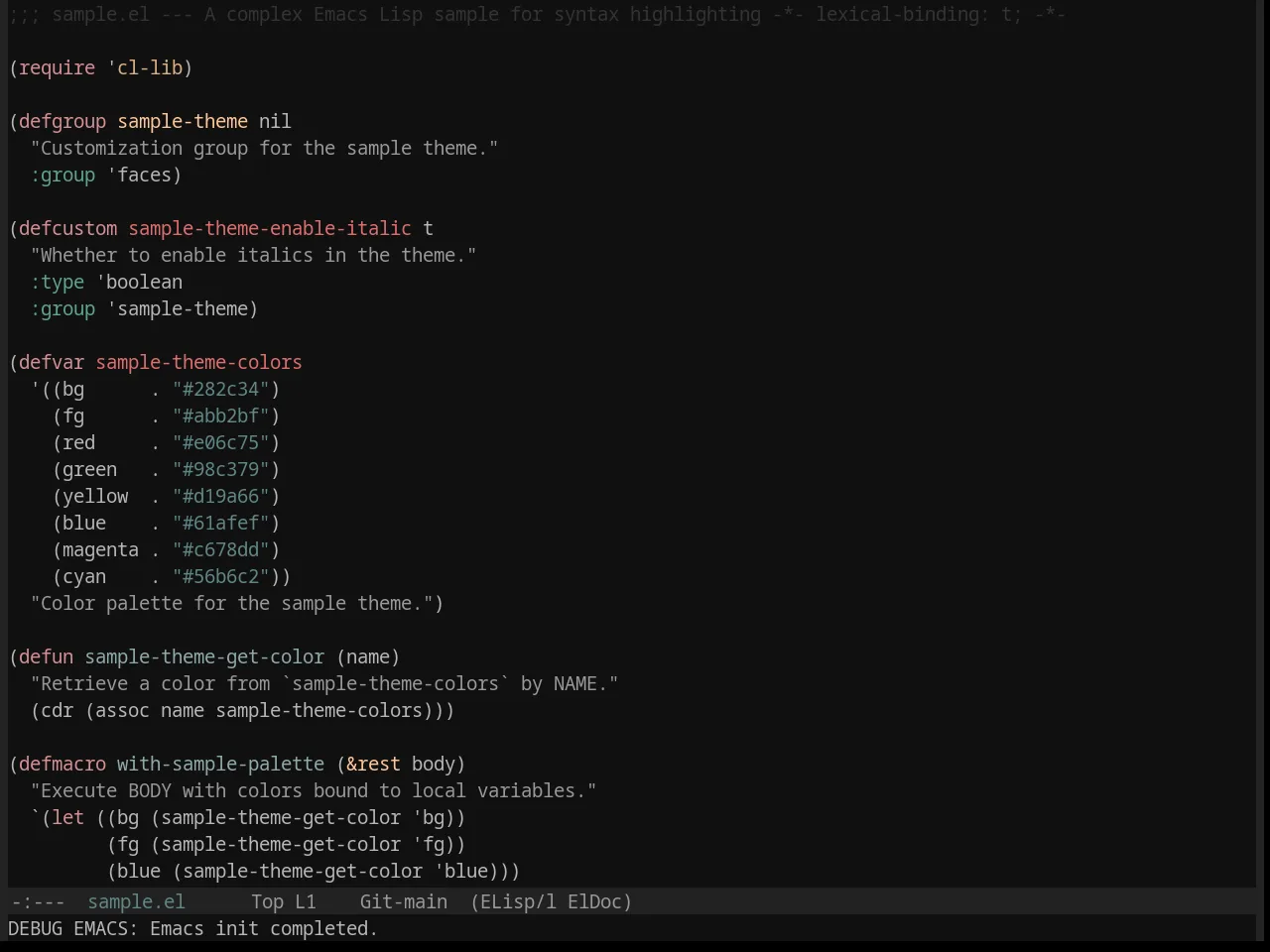Click the Top position indicator in mode line

[267, 901]
